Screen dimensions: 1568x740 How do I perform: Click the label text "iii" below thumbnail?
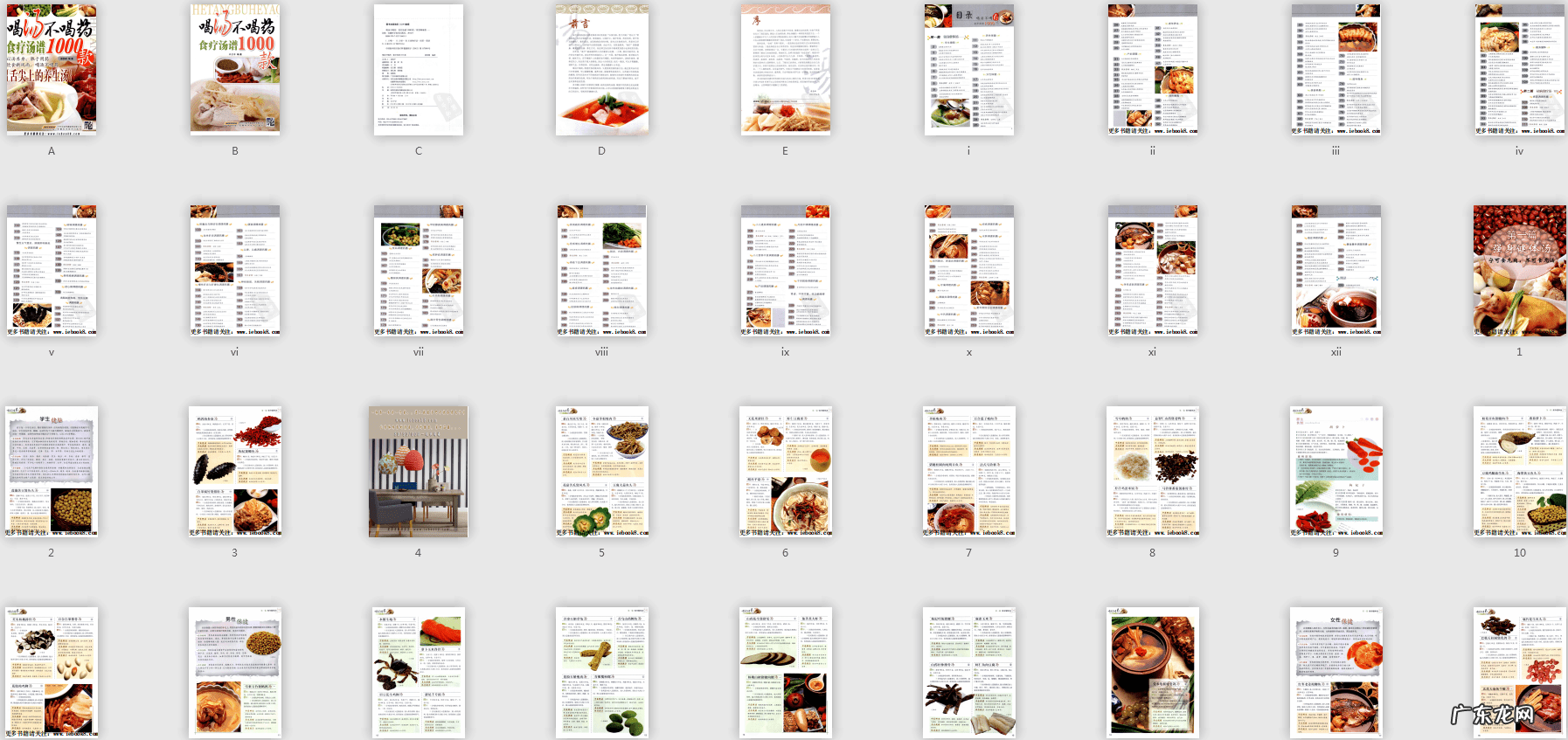pos(1336,151)
